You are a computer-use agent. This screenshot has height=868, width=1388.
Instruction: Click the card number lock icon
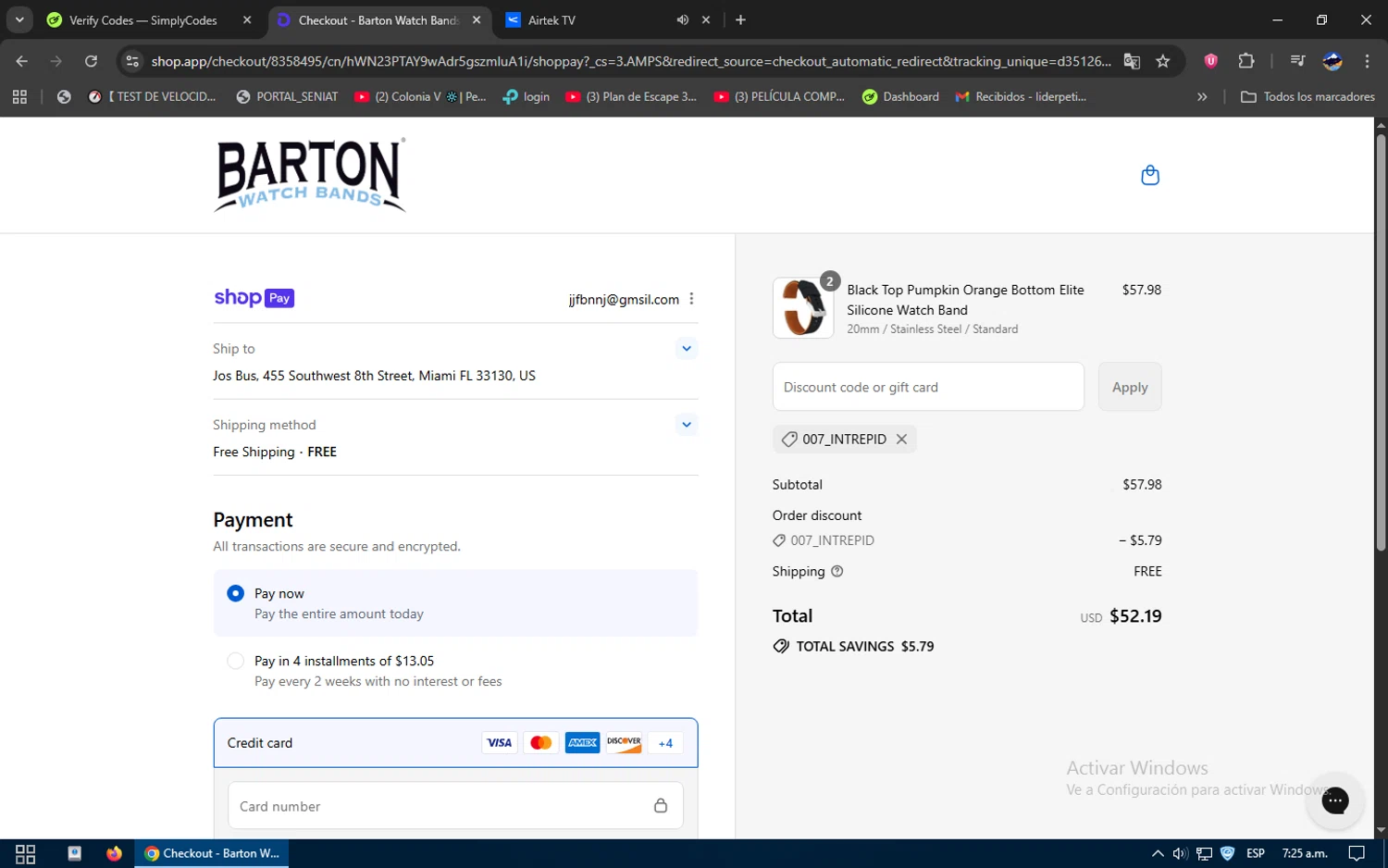[x=661, y=806]
